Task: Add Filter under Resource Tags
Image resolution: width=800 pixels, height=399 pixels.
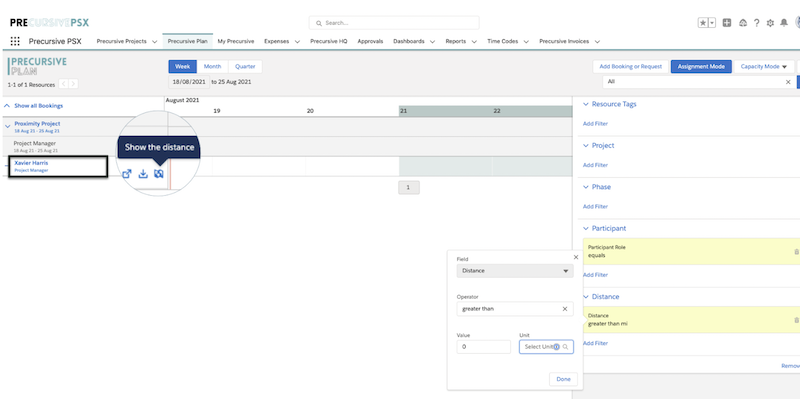Action: (x=595, y=123)
